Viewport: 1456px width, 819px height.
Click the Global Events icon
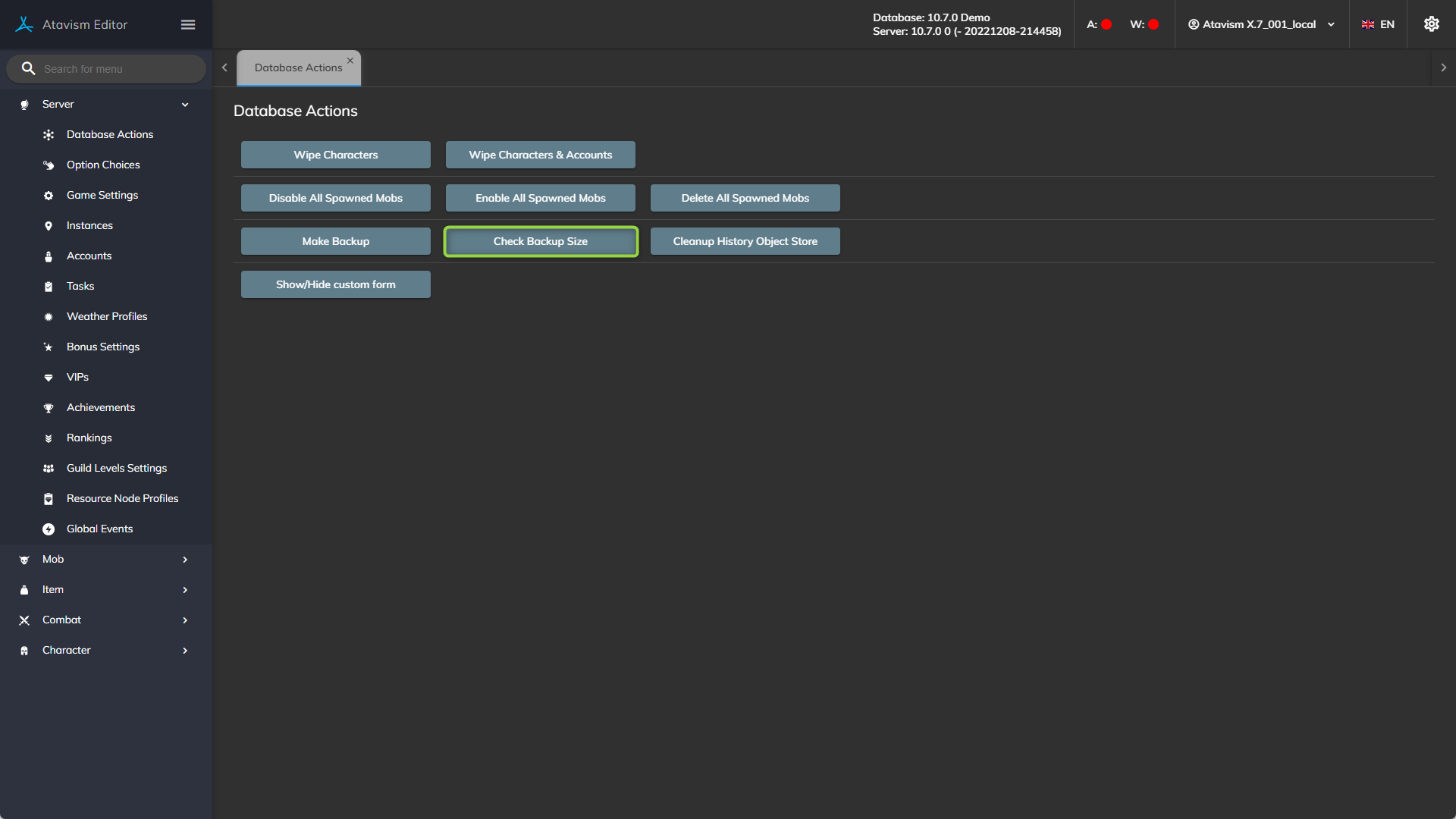[x=49, y=529]
